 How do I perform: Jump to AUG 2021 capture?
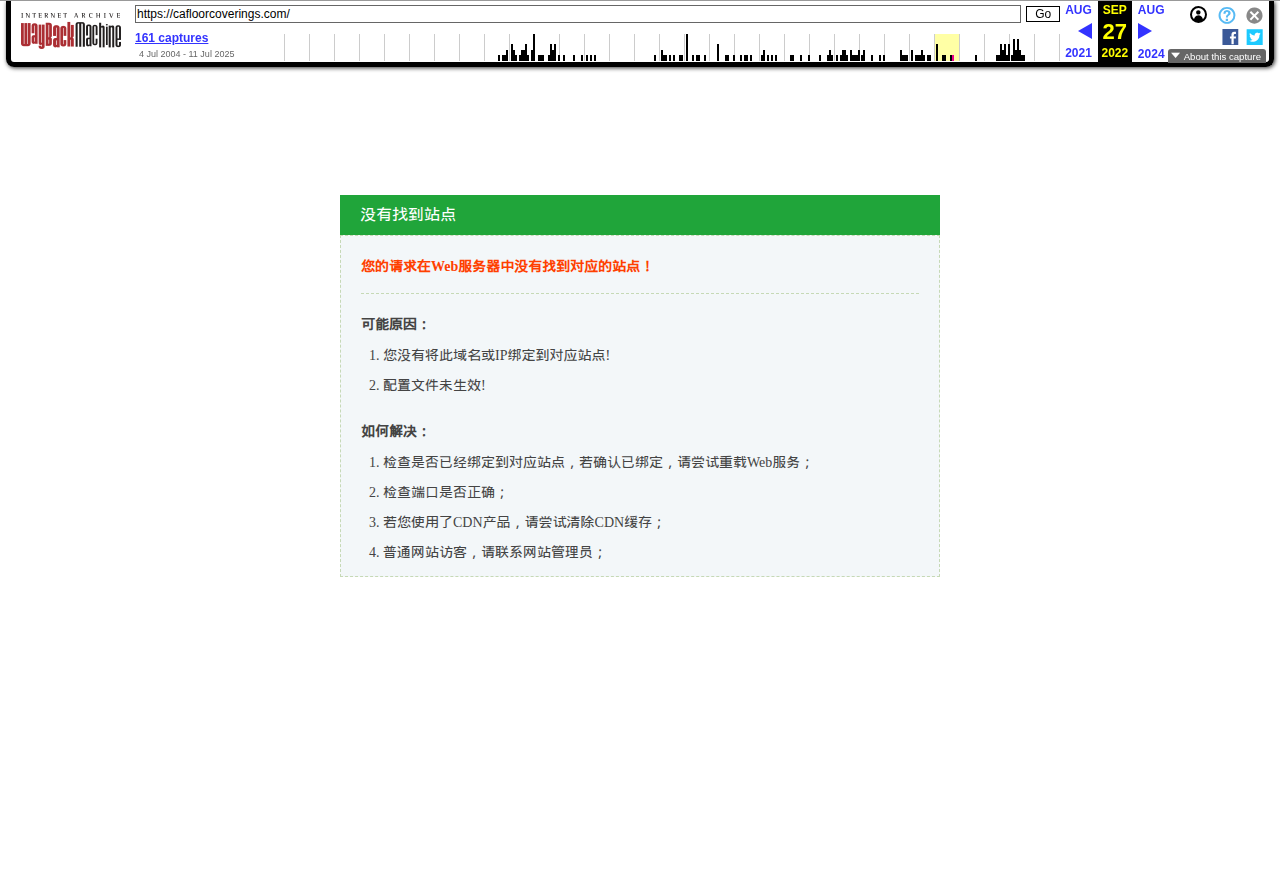[x=1078, y=10]
